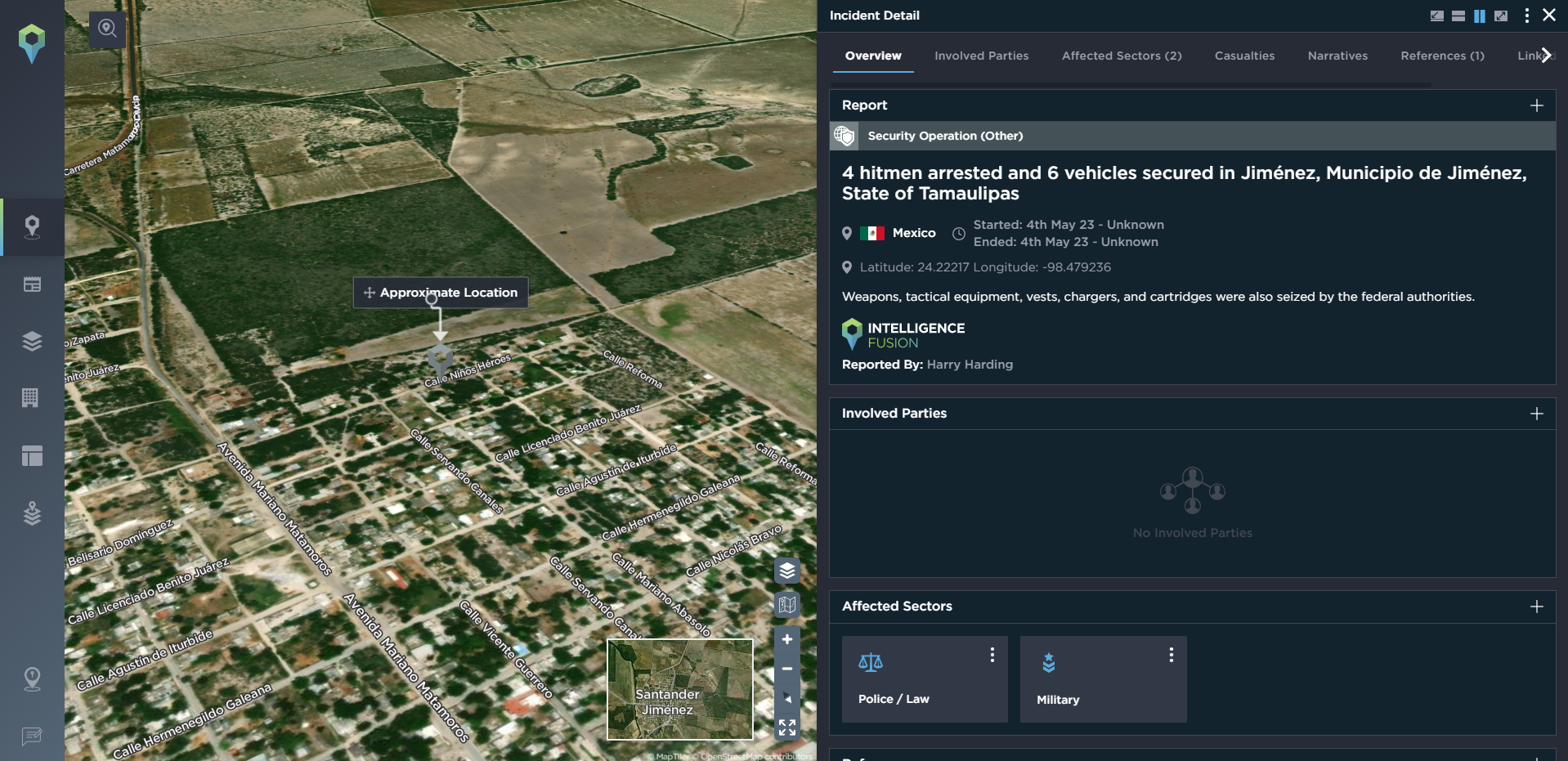Click the clock icon beside the start date
The image size is (1568, 761).
click(959, 233)
